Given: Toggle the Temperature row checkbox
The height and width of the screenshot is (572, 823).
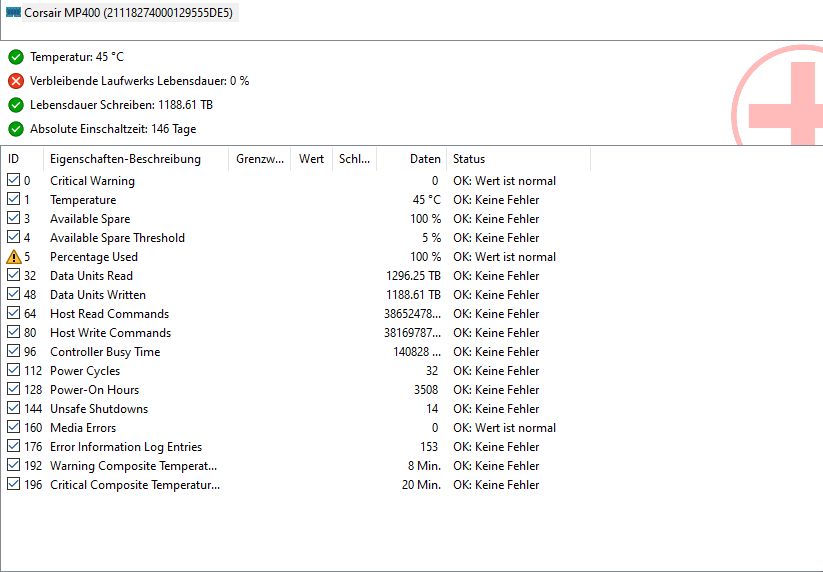Looking at the screenshot, I should click(x=14, y=199).
